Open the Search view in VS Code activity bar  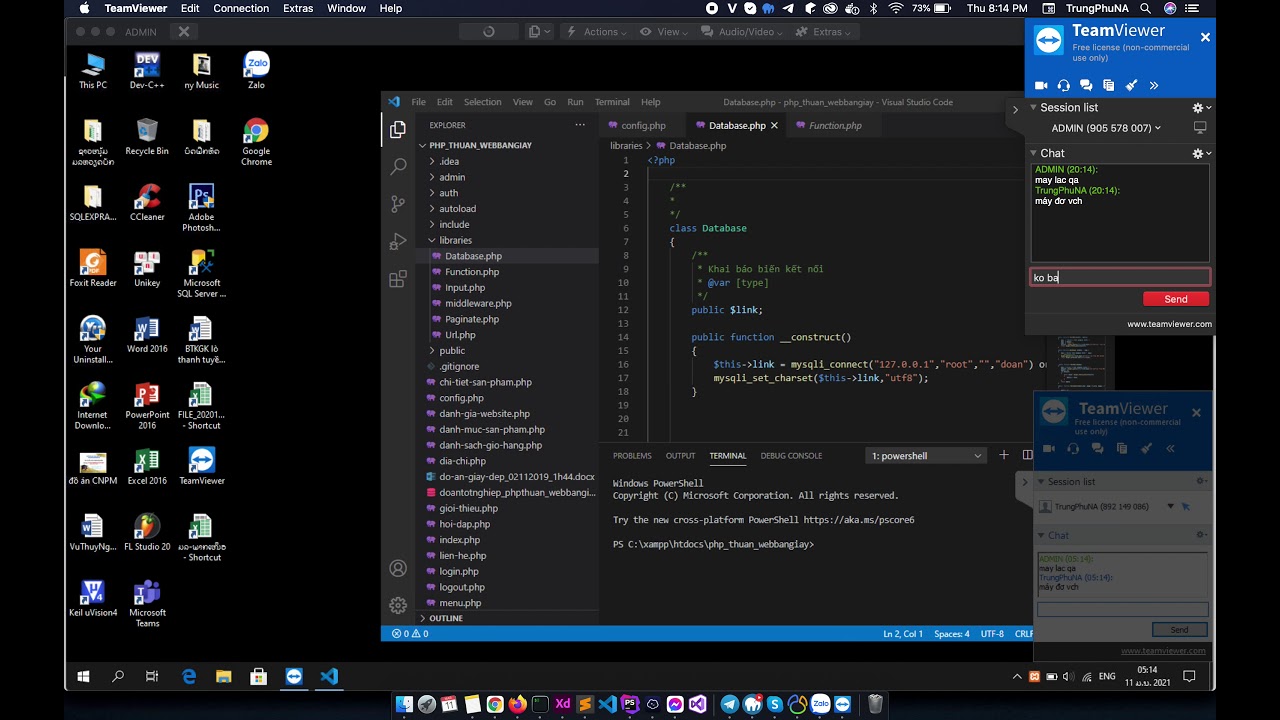click(x=398, y=166)
